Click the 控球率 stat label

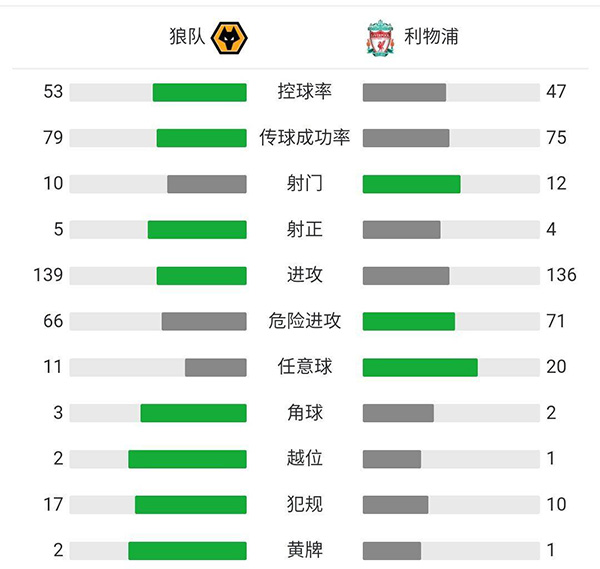pyautogui.click(x=304, y=92)
